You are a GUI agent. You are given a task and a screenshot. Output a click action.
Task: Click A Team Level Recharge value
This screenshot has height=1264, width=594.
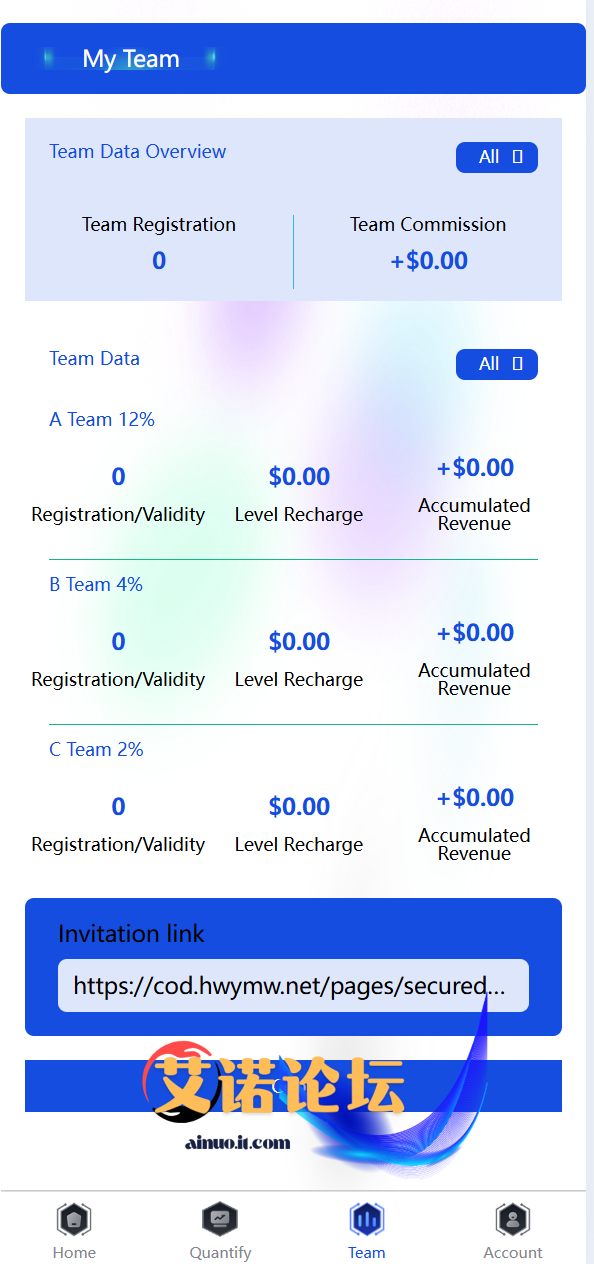pos(299,477)
